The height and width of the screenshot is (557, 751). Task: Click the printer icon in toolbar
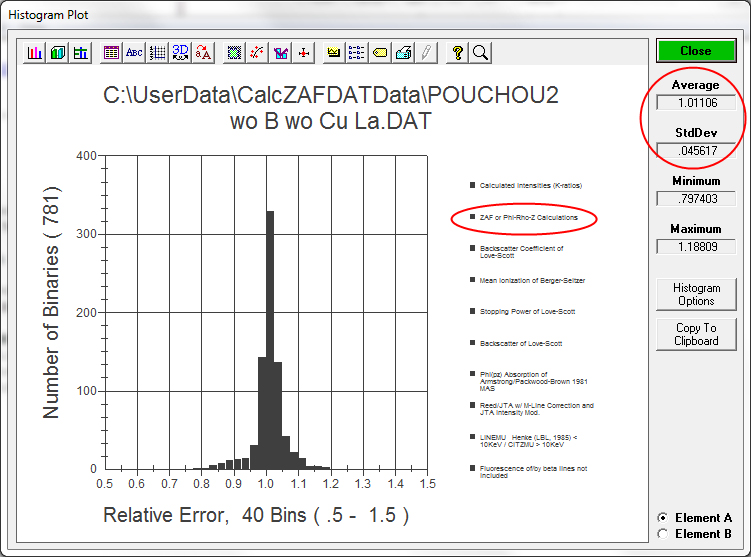coord(403,53)
